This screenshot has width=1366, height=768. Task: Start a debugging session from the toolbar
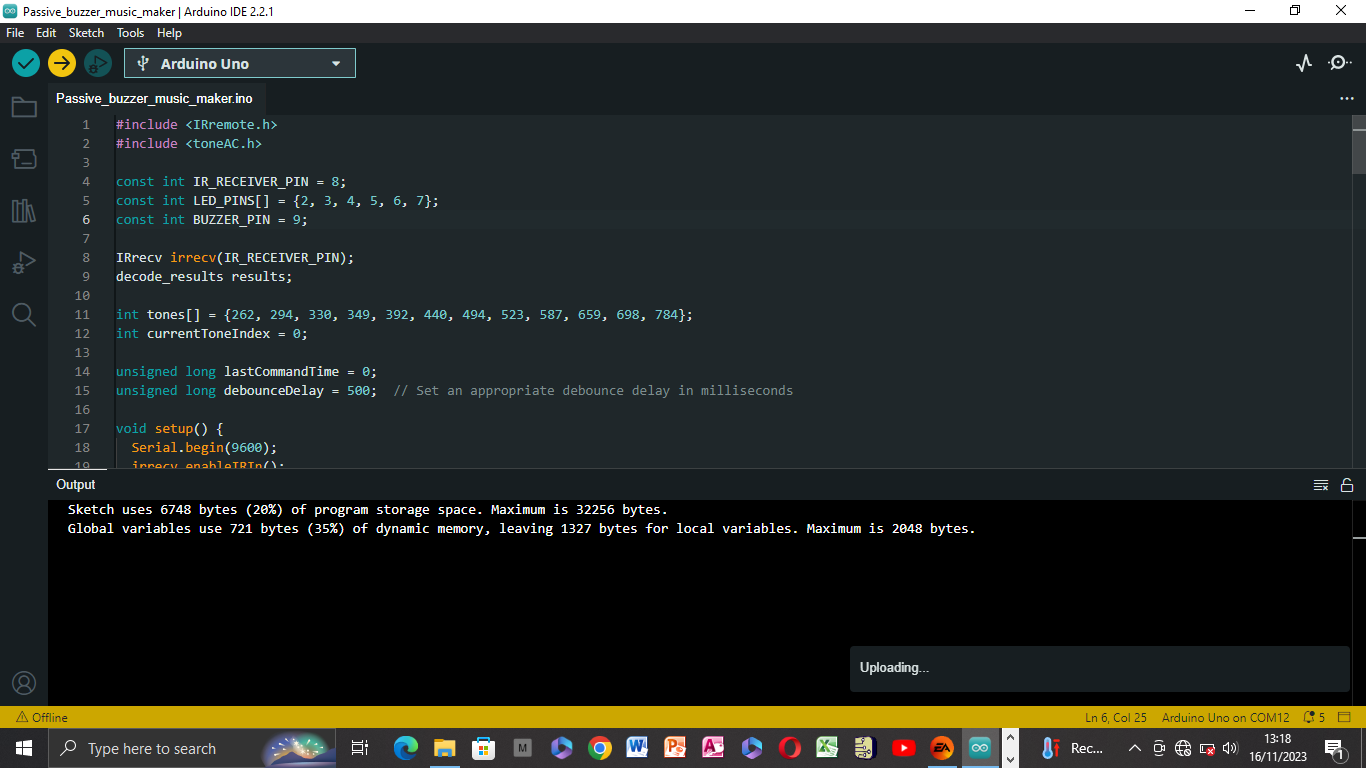(97, 62)
